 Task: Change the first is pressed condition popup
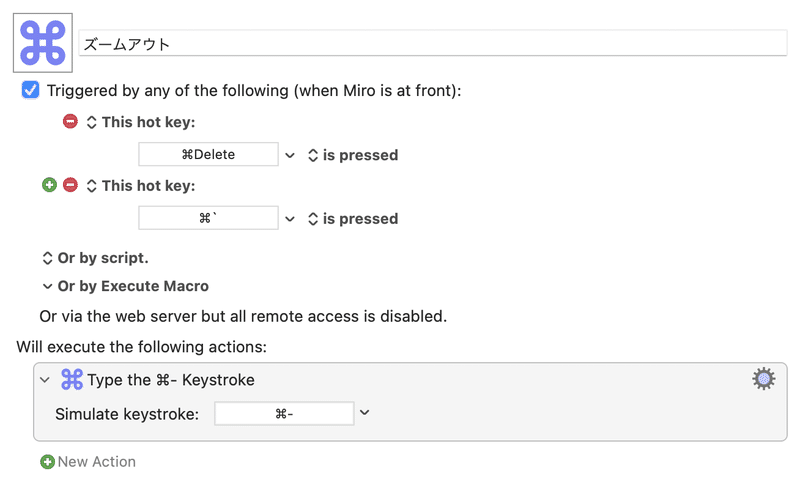point(353,155)
